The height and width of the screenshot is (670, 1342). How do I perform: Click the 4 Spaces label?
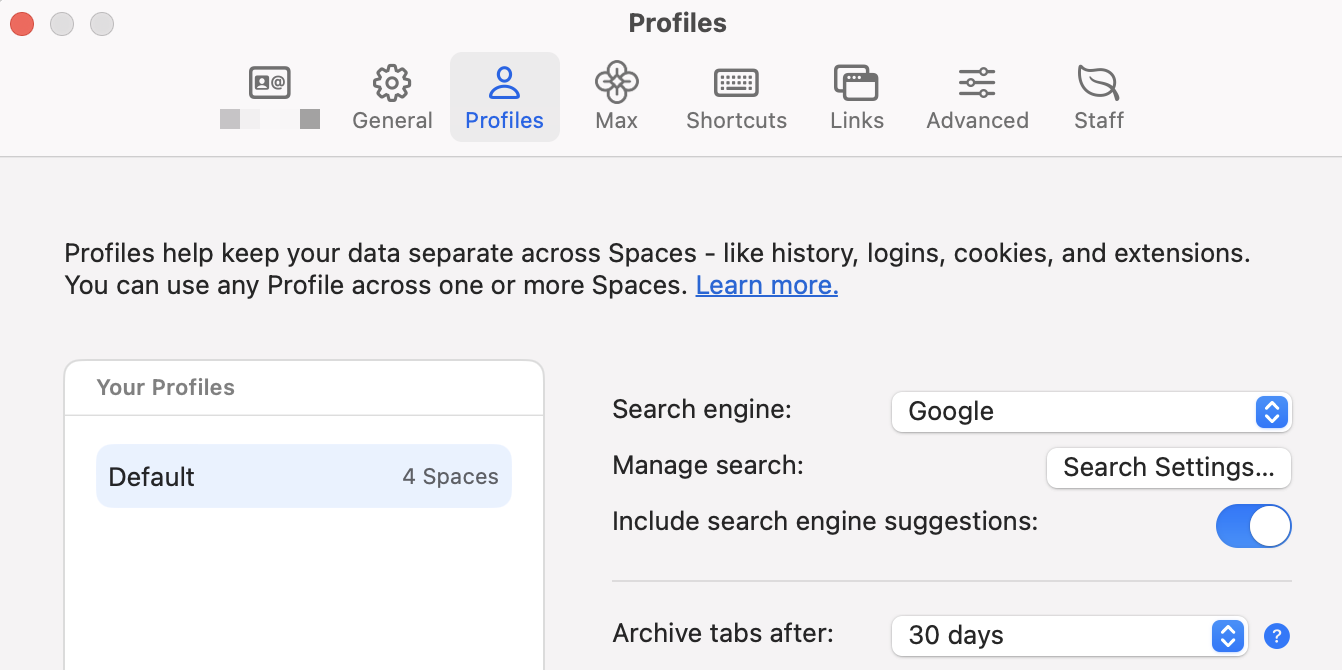point(450,476)
